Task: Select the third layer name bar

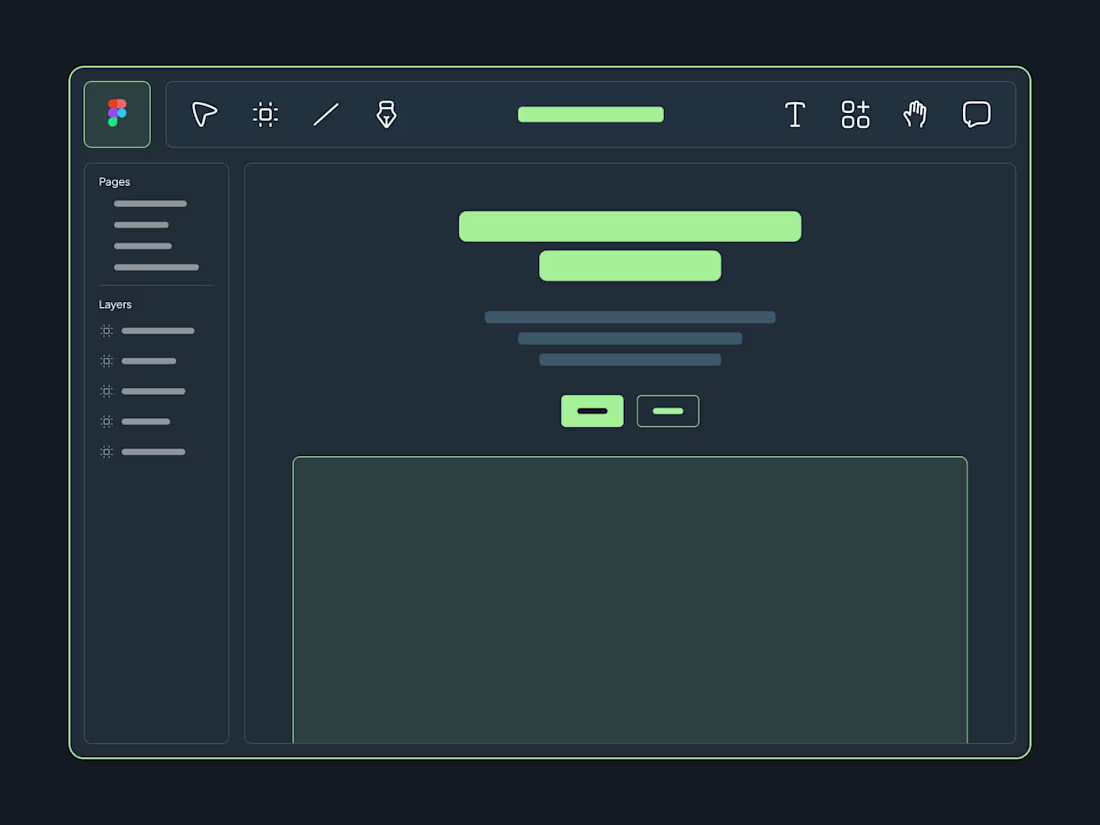Action: coord(154,391)
